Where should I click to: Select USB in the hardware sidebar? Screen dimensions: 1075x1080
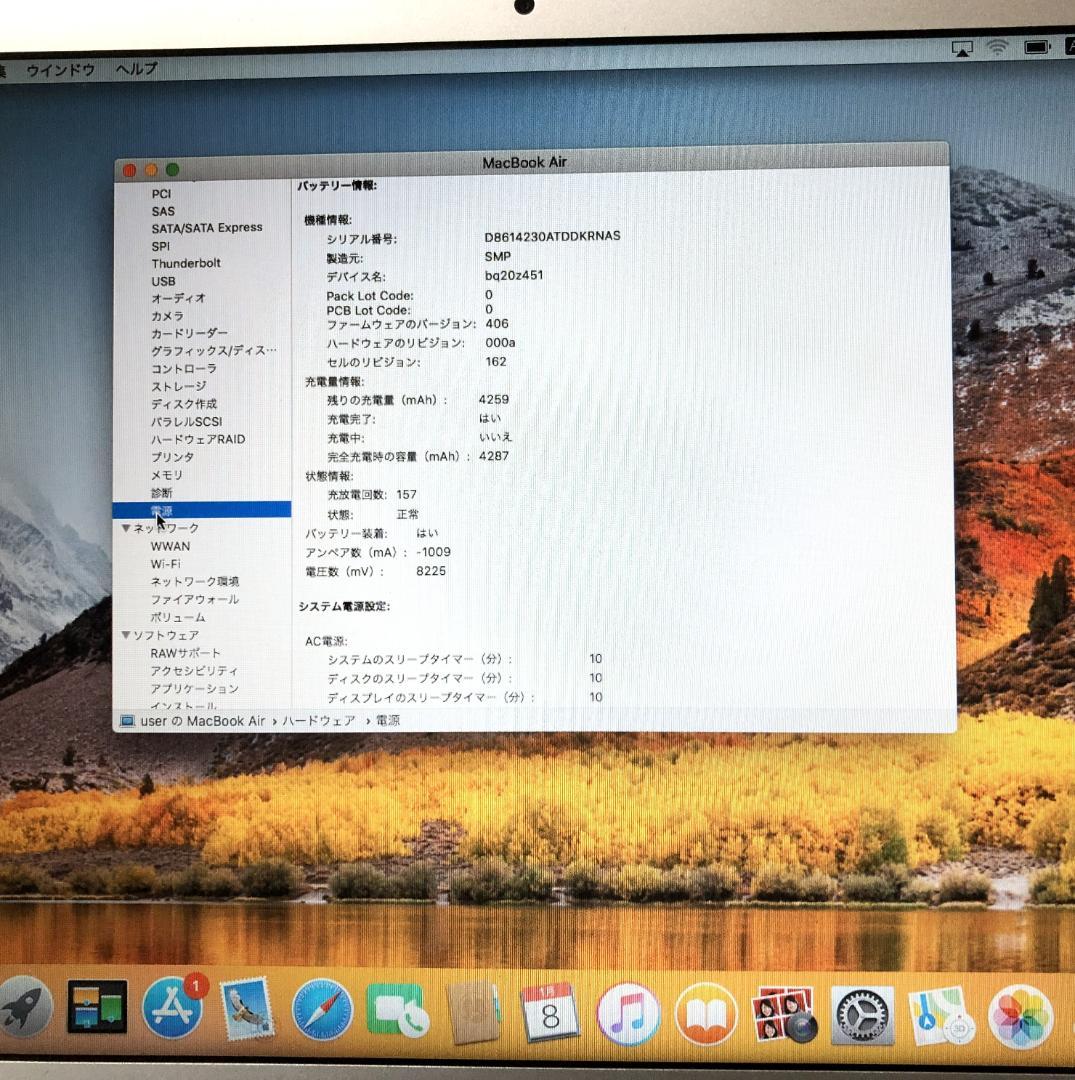pos(165,281)
